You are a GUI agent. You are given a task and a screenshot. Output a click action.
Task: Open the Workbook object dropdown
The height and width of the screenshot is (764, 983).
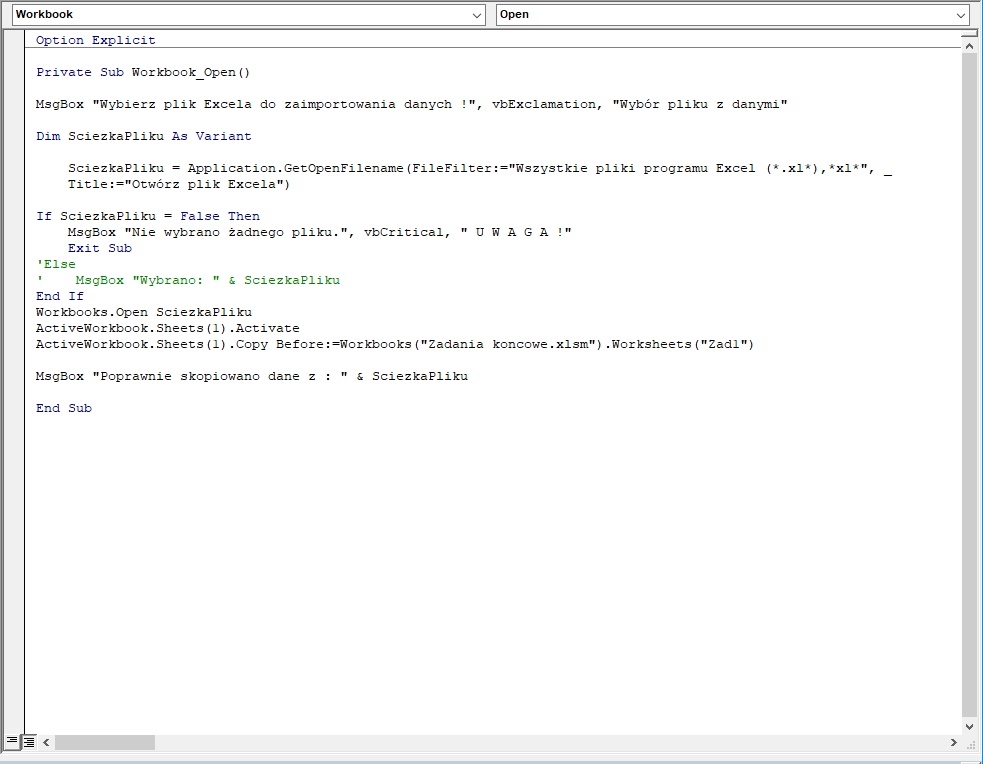248,14
